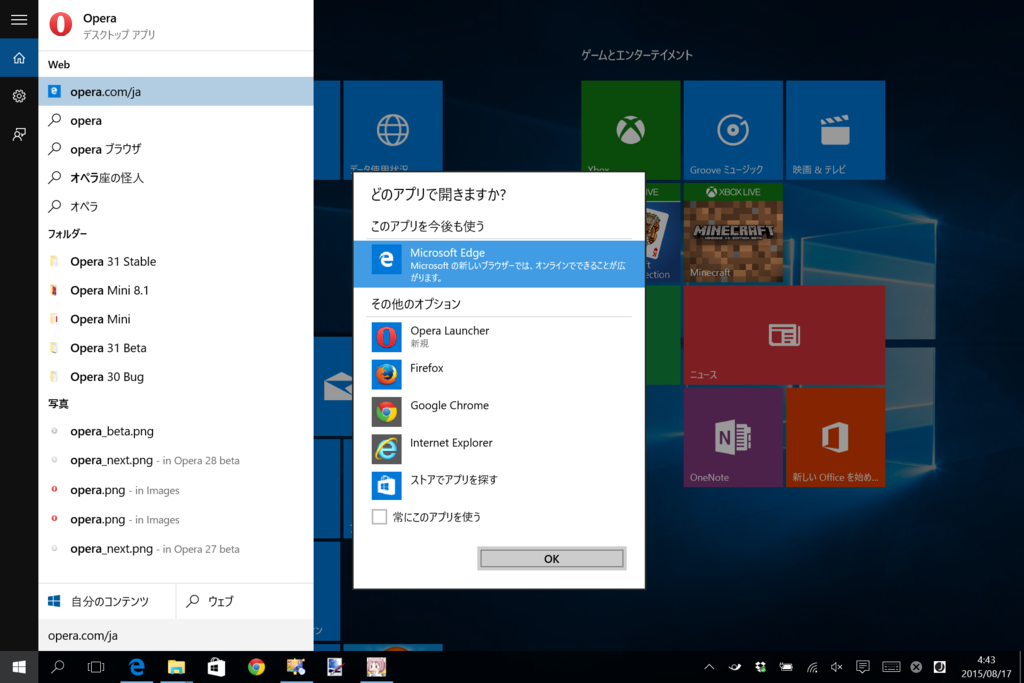Select ストアでアプリを探す option
This screenshot has width=1024, height=683.
[499, 486]
